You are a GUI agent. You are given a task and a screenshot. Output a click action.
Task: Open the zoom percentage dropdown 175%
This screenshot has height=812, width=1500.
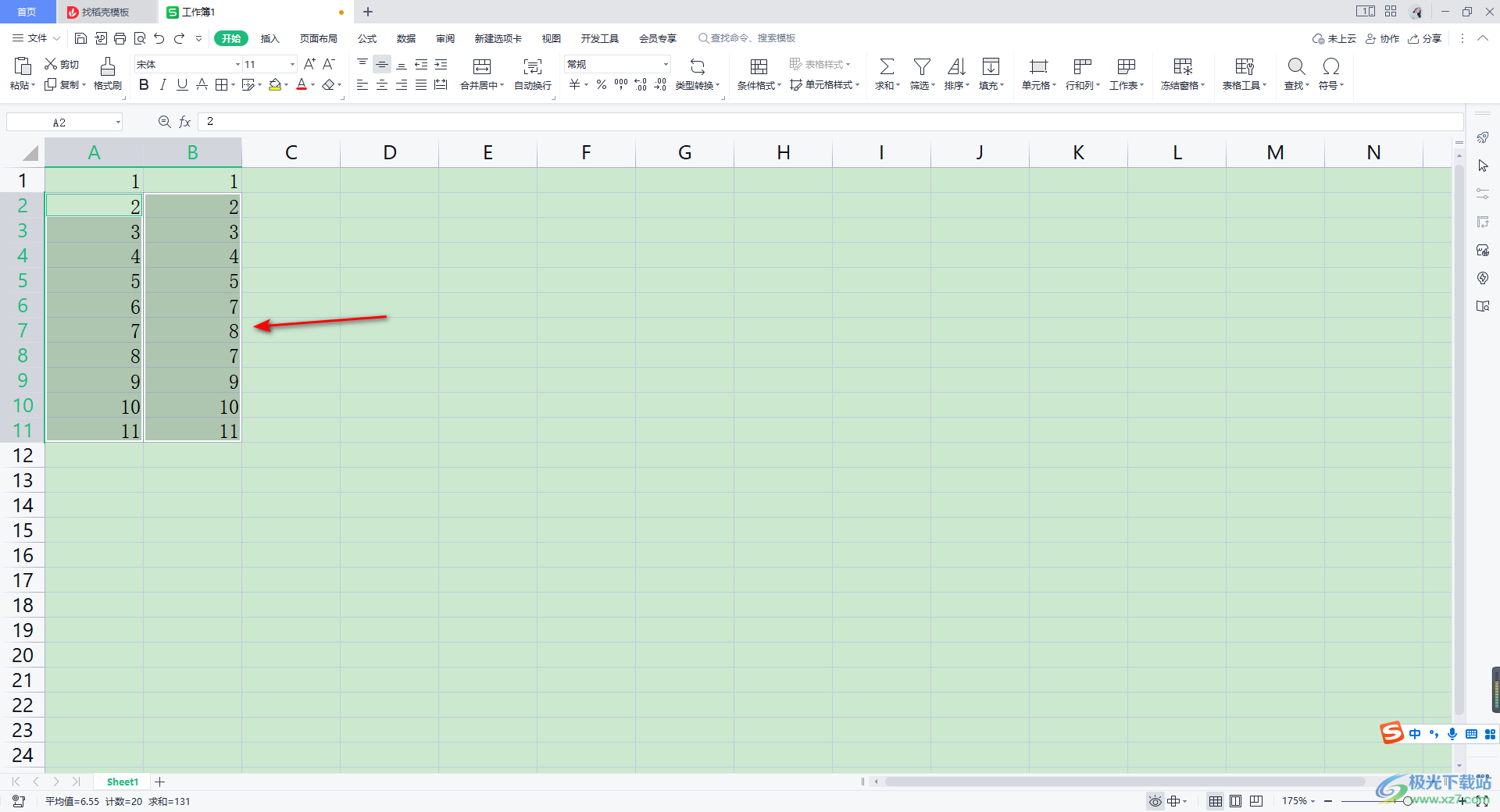[x=1298, y=801]
